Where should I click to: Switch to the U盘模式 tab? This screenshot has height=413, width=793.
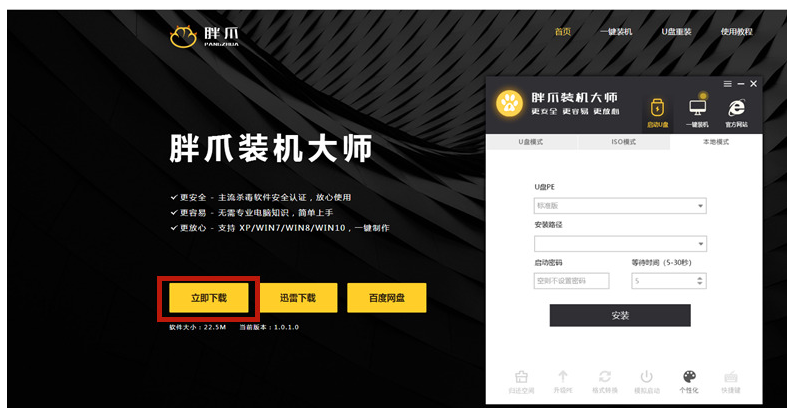(531, 142)
